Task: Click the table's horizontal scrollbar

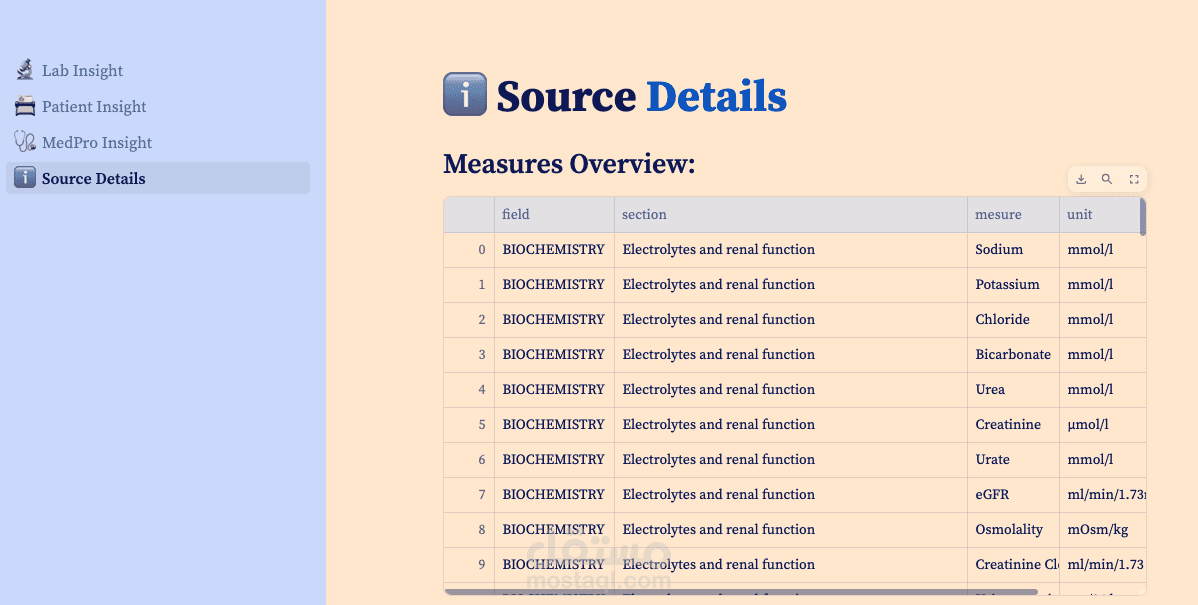Action: [x=700, y=592]
